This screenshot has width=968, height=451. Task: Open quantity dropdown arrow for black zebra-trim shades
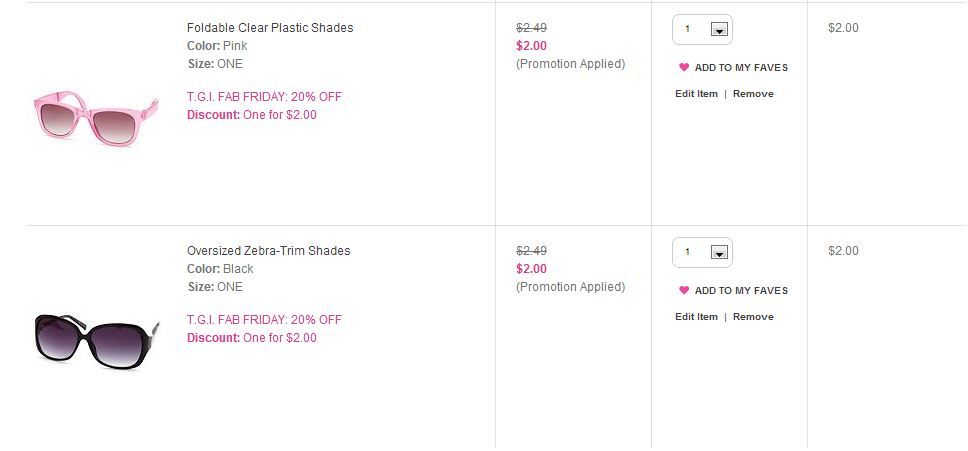(x=719, y=252)
